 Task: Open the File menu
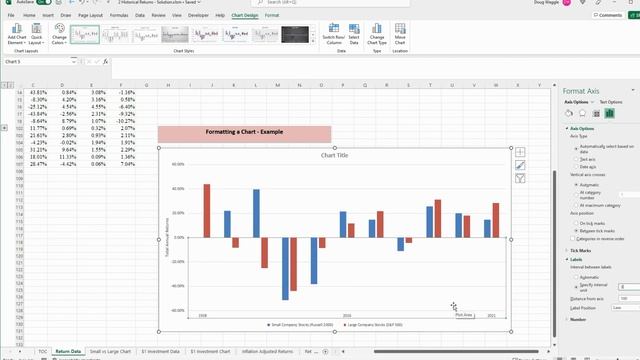click(x=11, y=15)
